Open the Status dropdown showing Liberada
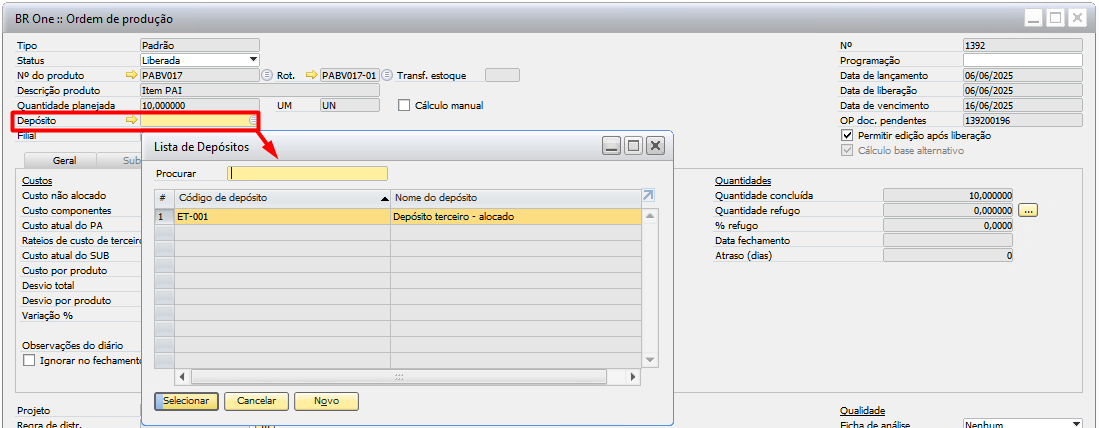Screen dimensions: 1099x428 click(x=253, y=60)
